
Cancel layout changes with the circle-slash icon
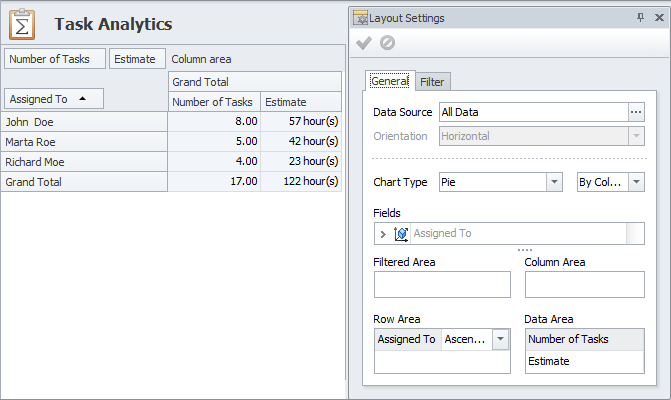pos(387,43)
